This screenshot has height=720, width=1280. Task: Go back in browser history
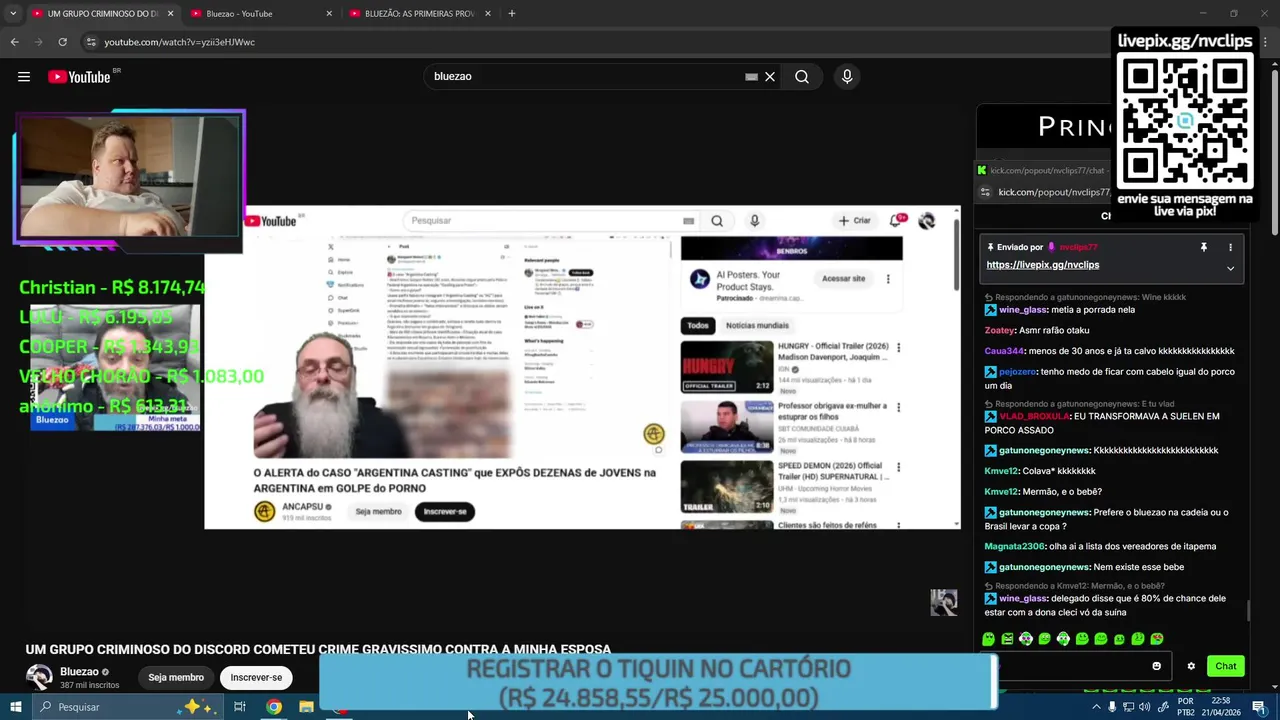[14, 42]
